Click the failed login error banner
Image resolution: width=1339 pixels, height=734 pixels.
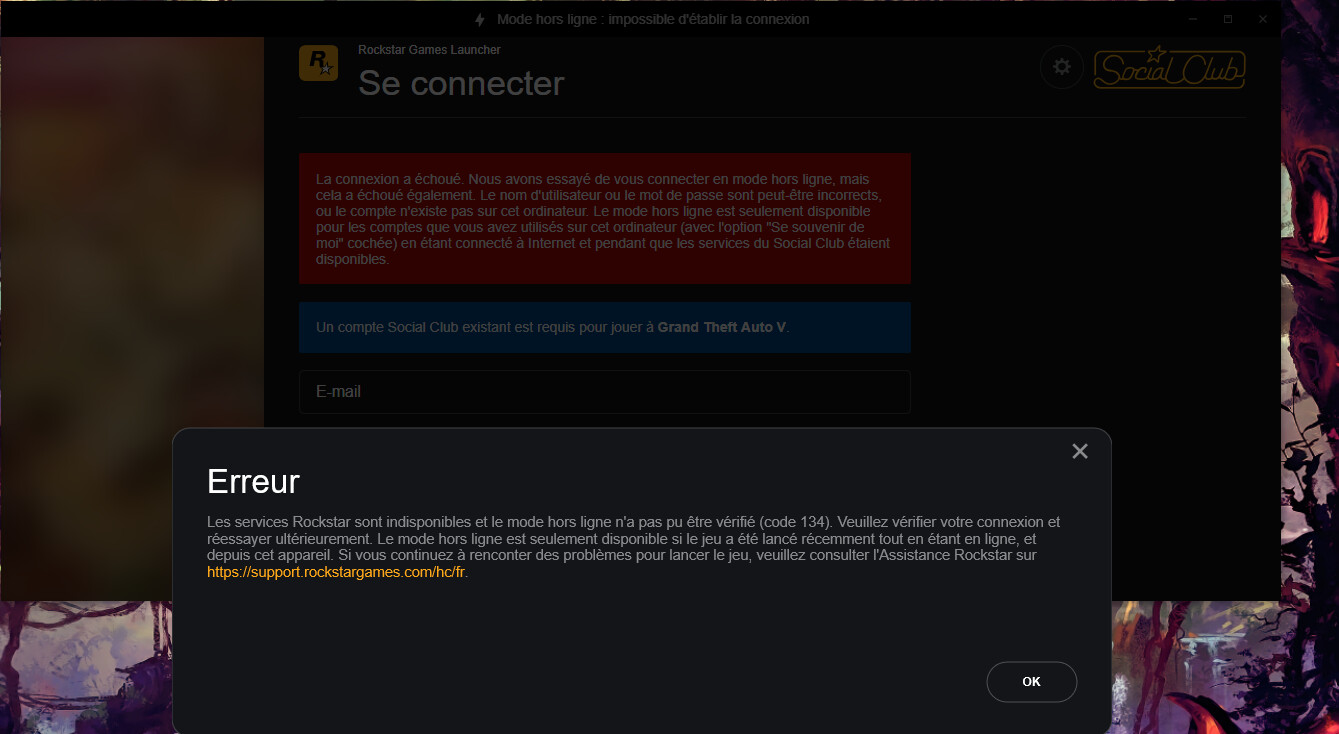(604, 218)
